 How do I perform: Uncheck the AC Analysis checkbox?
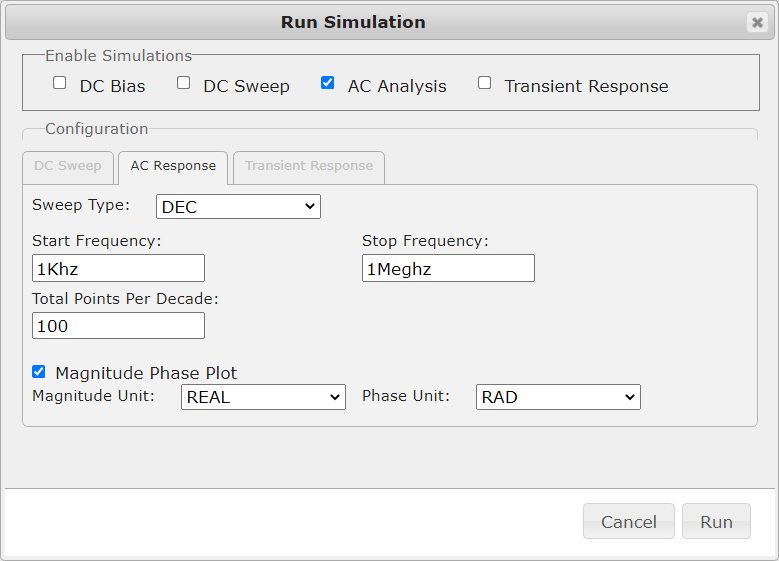pyautogui.click(x=328, y=83)
